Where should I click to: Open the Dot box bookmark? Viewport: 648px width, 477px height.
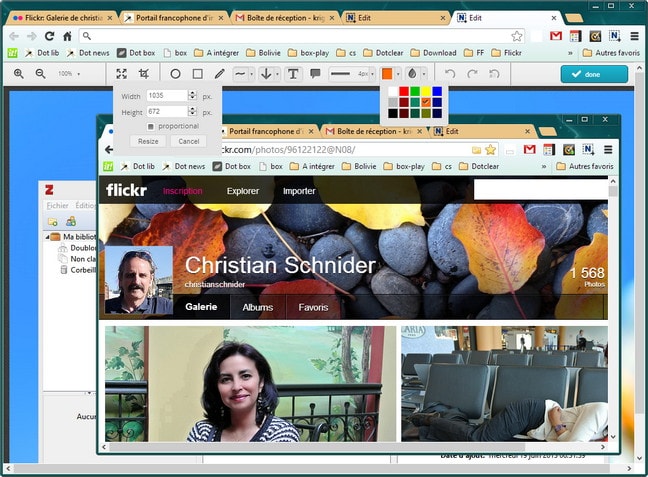136,53
